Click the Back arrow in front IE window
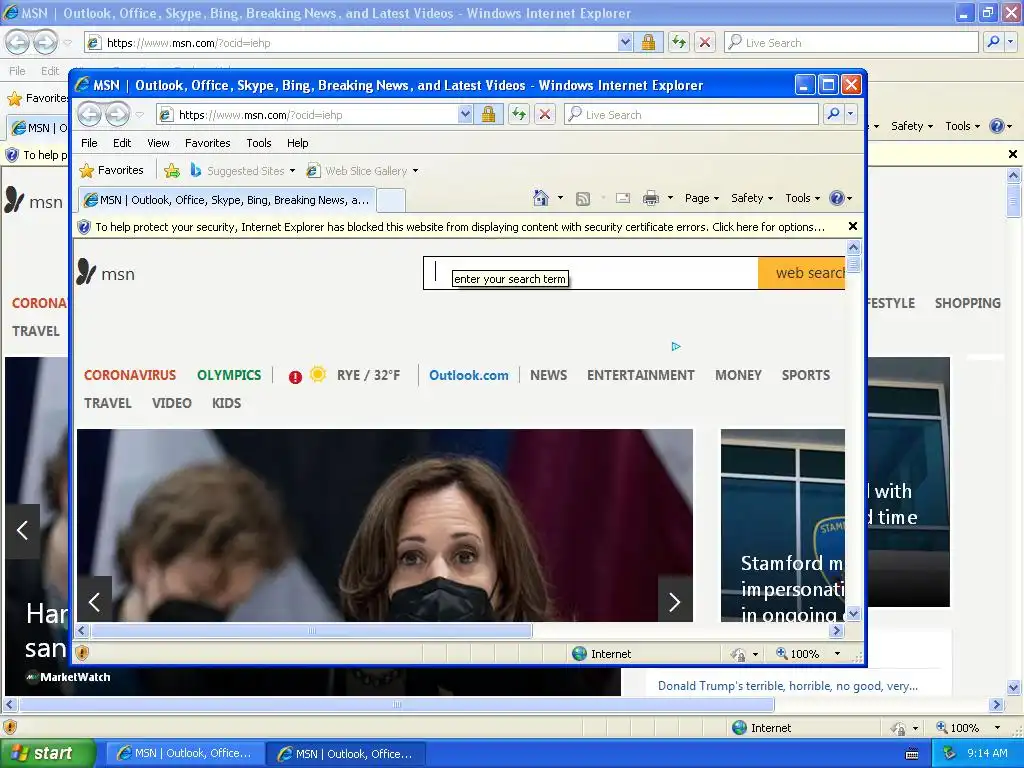Viewport: 1024px width, 768px height. (x=90, y=114)
